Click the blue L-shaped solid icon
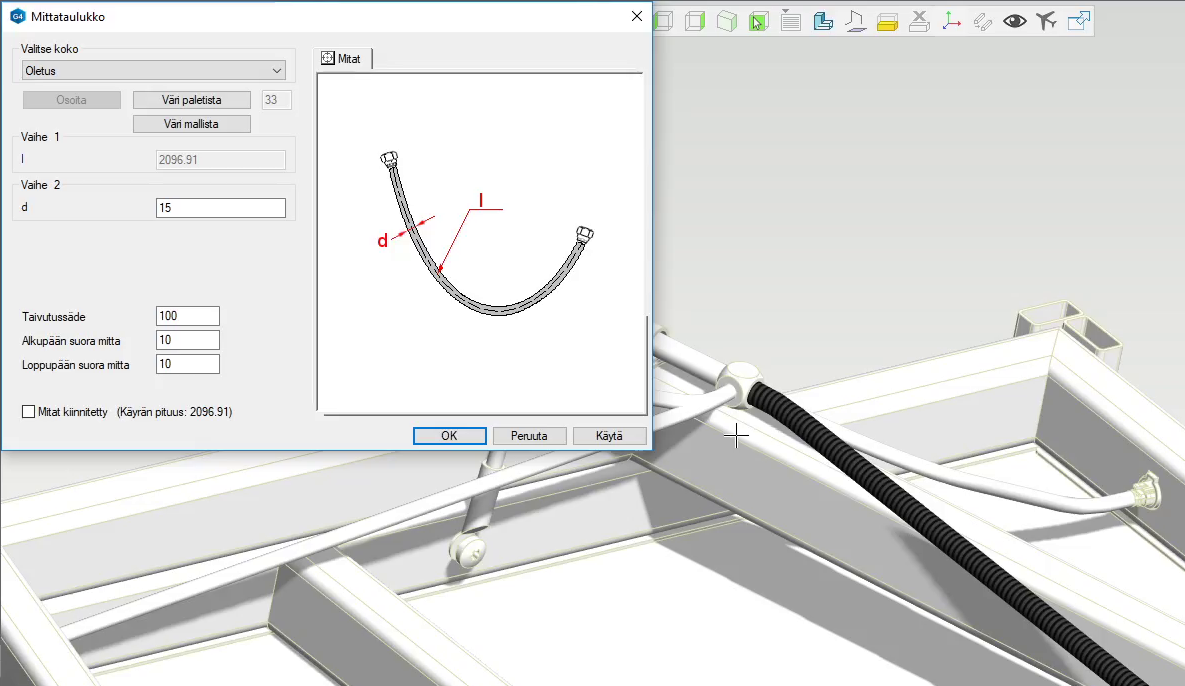This screenshot has height=686, width=1185. pyautogui.click(x=823, y=20)
